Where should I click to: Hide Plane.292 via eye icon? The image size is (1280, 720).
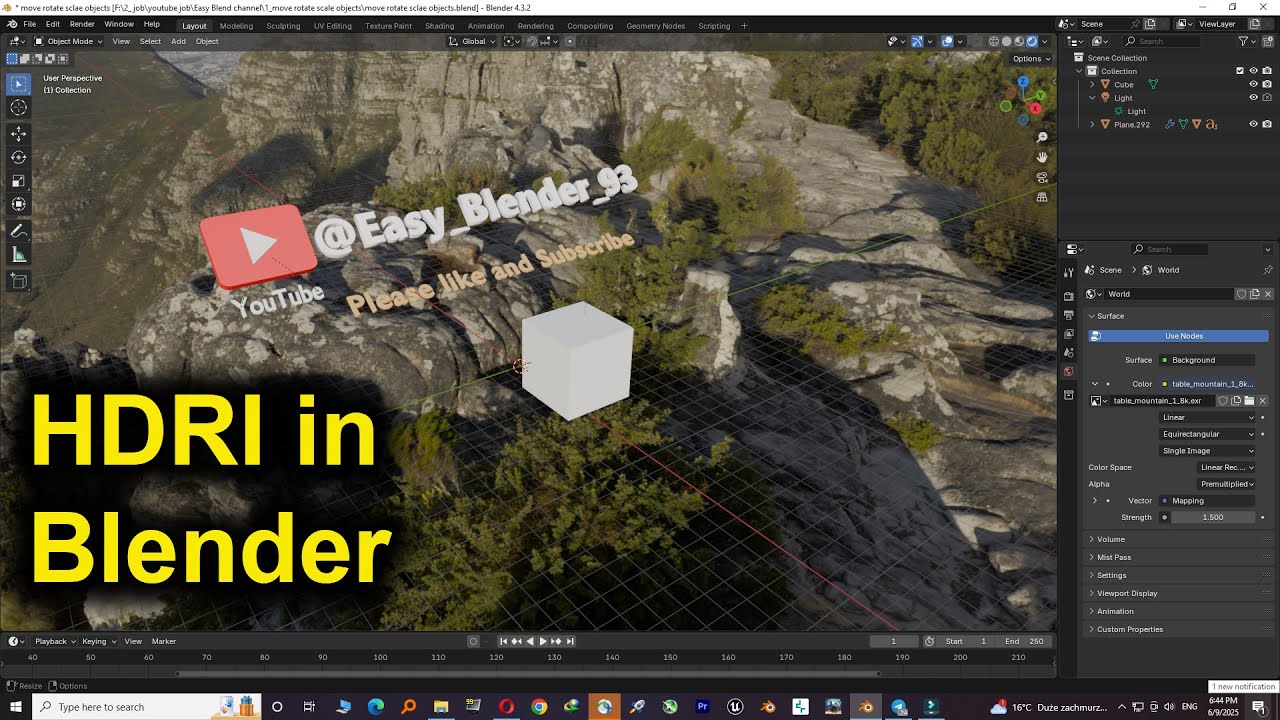1253,124
